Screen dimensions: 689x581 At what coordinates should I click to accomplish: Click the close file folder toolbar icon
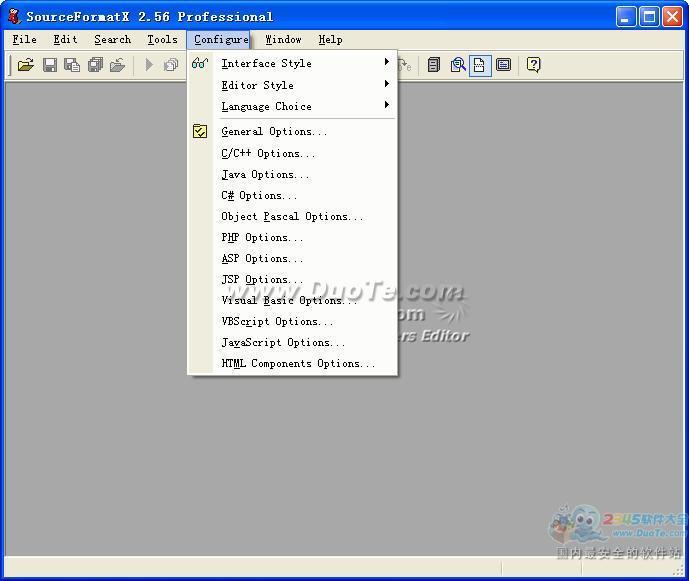[x=117, y=65]
